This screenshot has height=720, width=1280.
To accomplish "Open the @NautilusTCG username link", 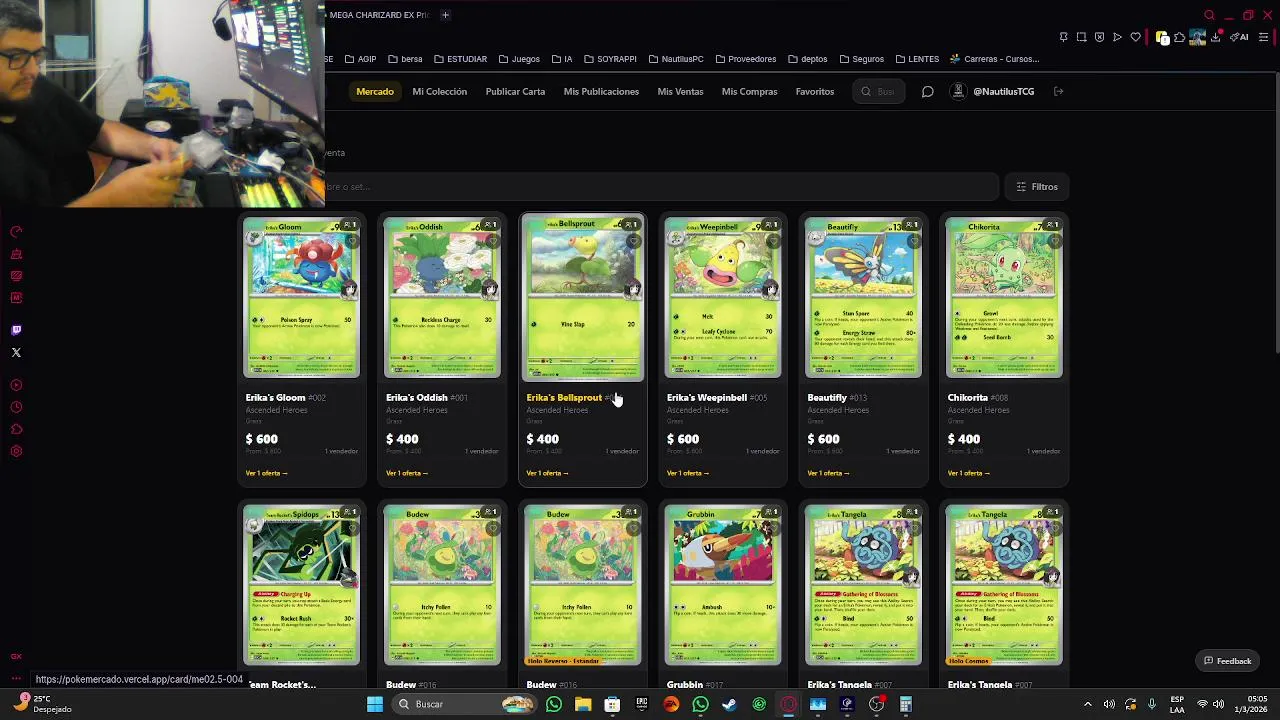I will [x=1003, y=92].
